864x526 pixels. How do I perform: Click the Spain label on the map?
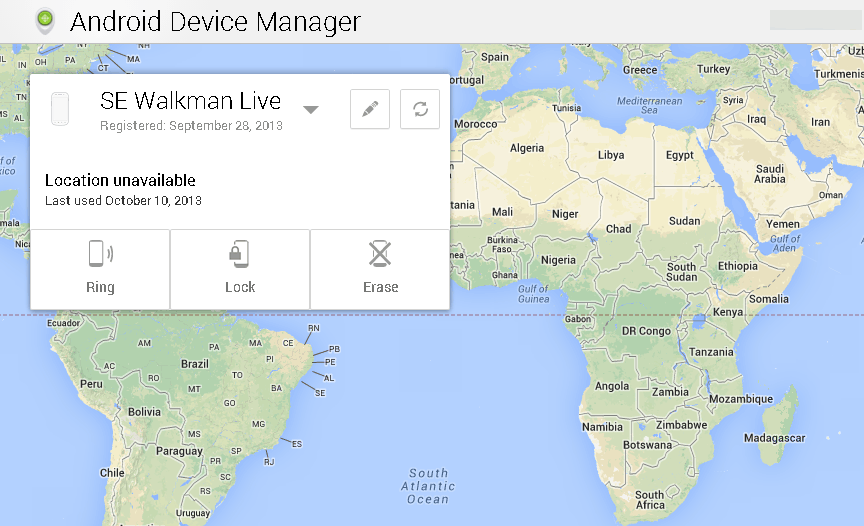coord(495,57)
